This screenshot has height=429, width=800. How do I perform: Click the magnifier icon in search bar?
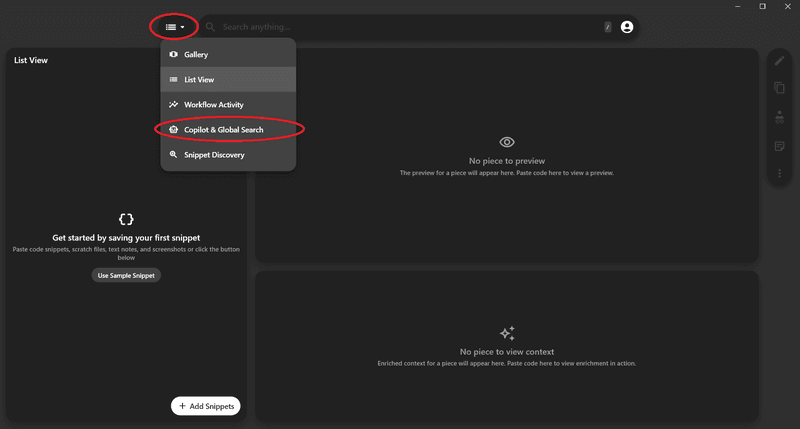pos(210,27)
